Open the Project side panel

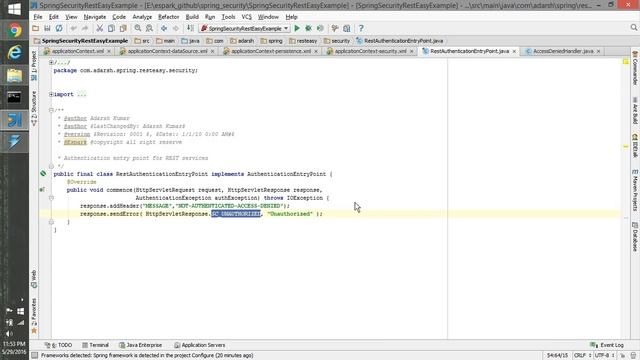click(x=34, y=66)
